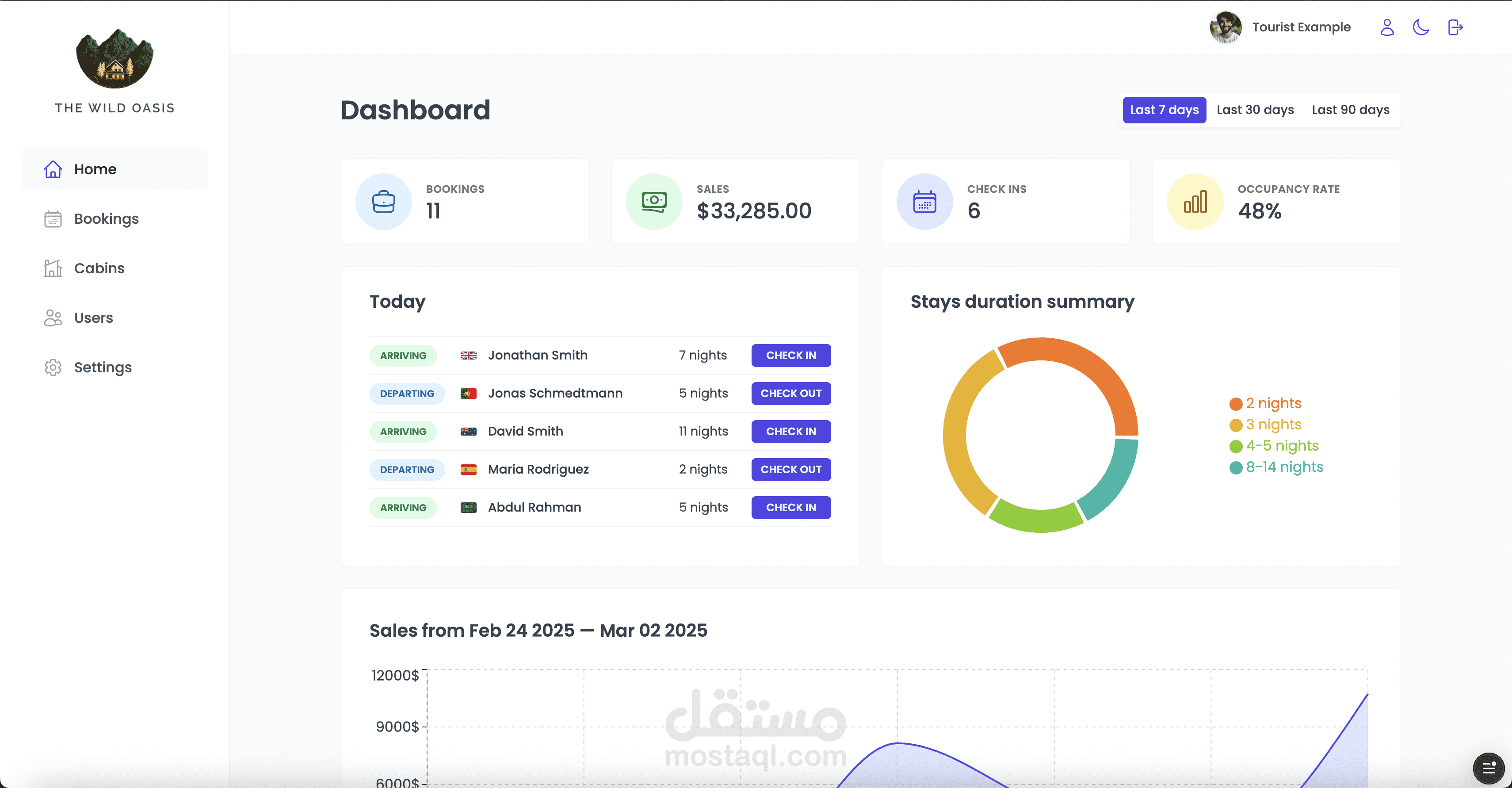The width and height of the screenshot is (1512, 788).
Task: Click the name Jonas Schmedtmann
Action: point(555,394)
